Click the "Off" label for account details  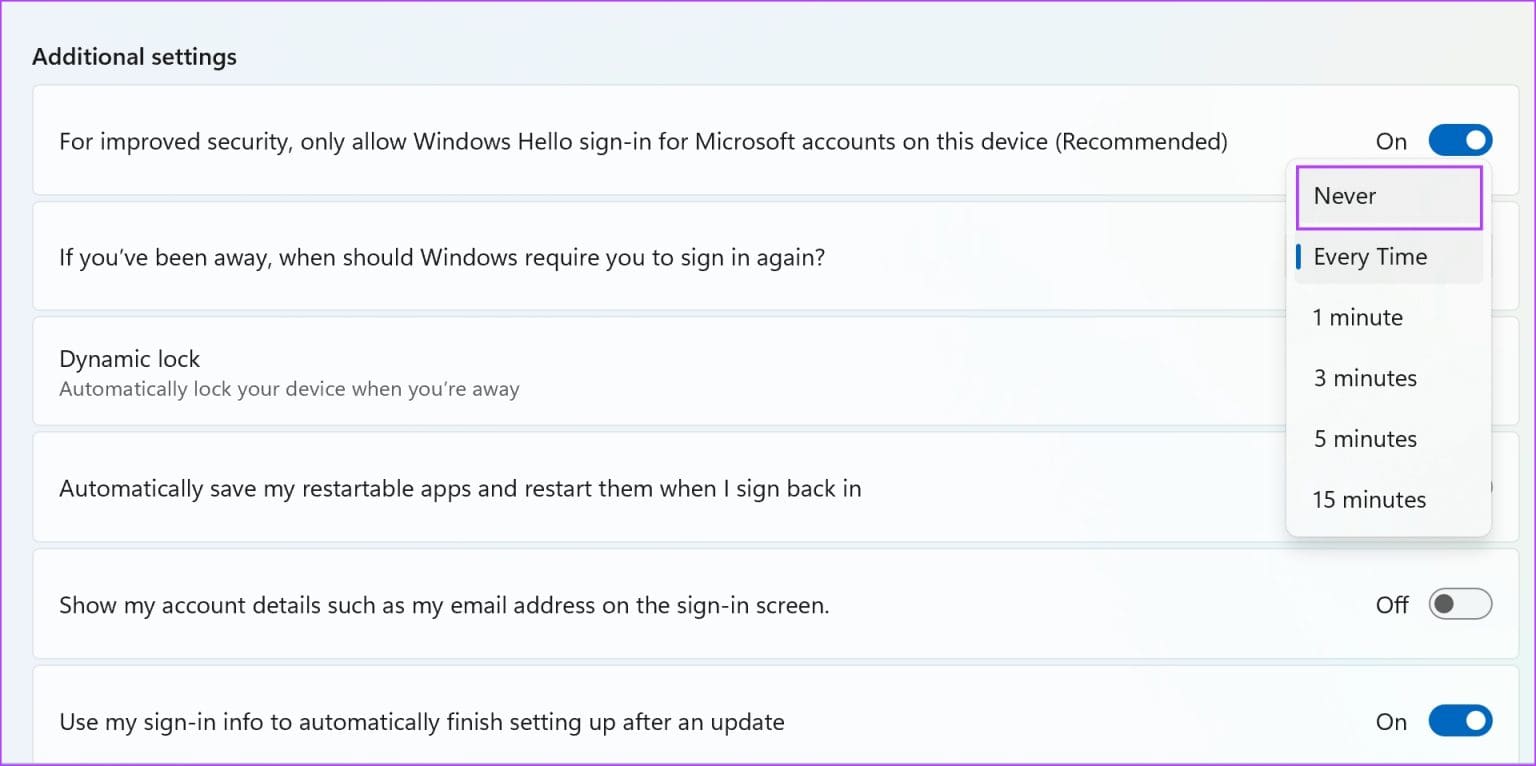tap(1393, 604)
